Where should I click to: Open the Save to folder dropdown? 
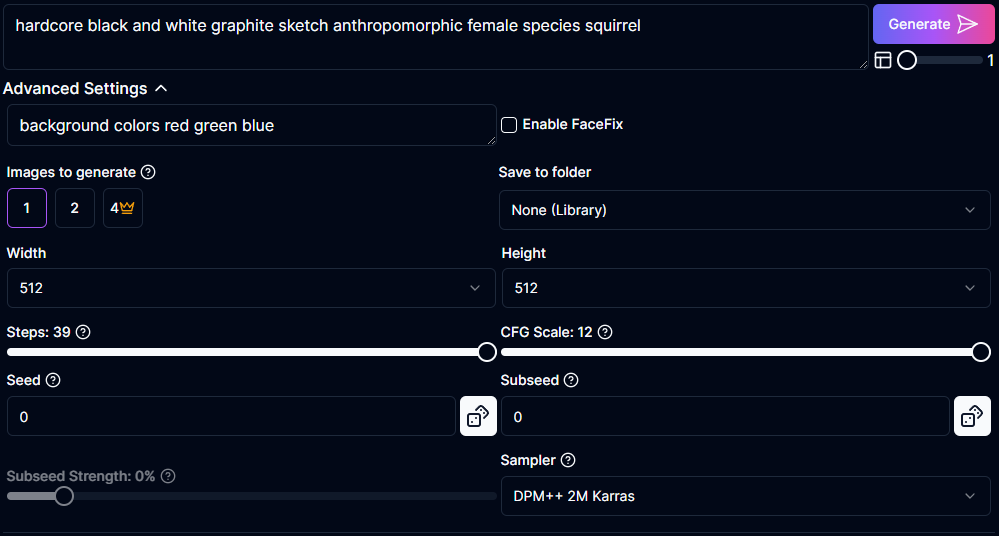click(744, 210)
